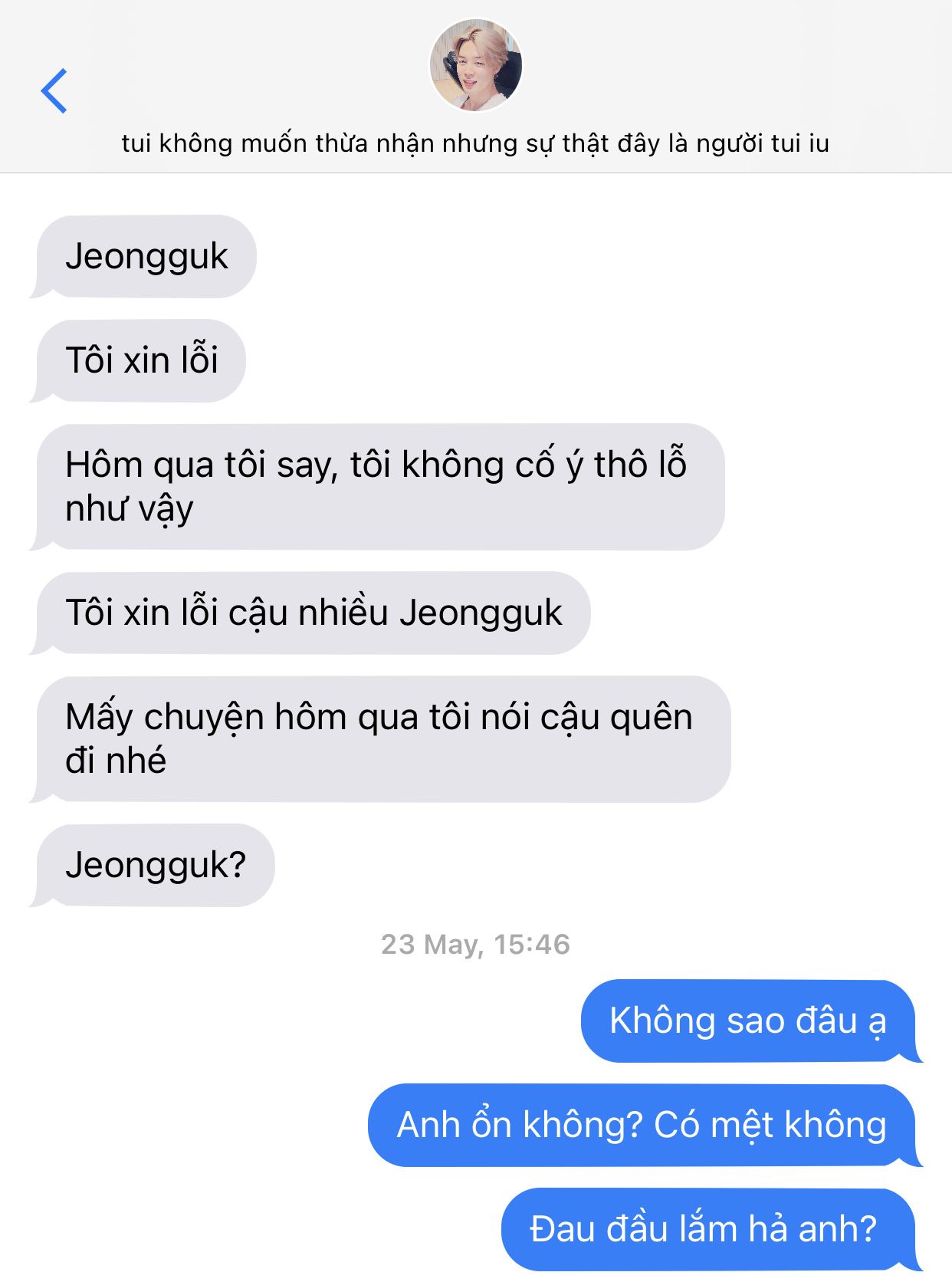Open the contact name 'tui không muốn thừa nhận...'
Screen dimensions: 952x1282
click(475, 143)
